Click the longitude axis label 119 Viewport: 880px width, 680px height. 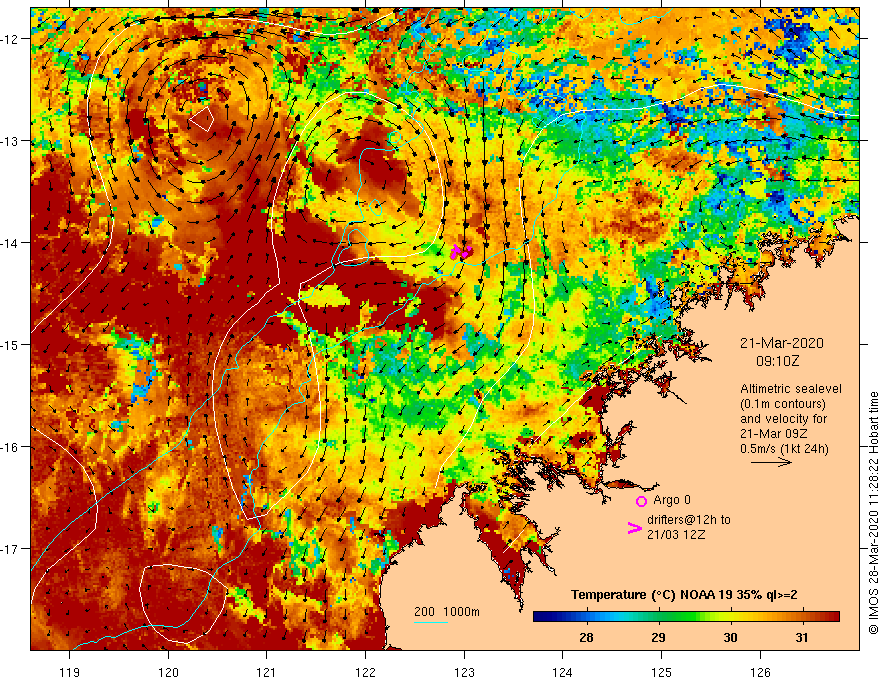tap(70, 672)
